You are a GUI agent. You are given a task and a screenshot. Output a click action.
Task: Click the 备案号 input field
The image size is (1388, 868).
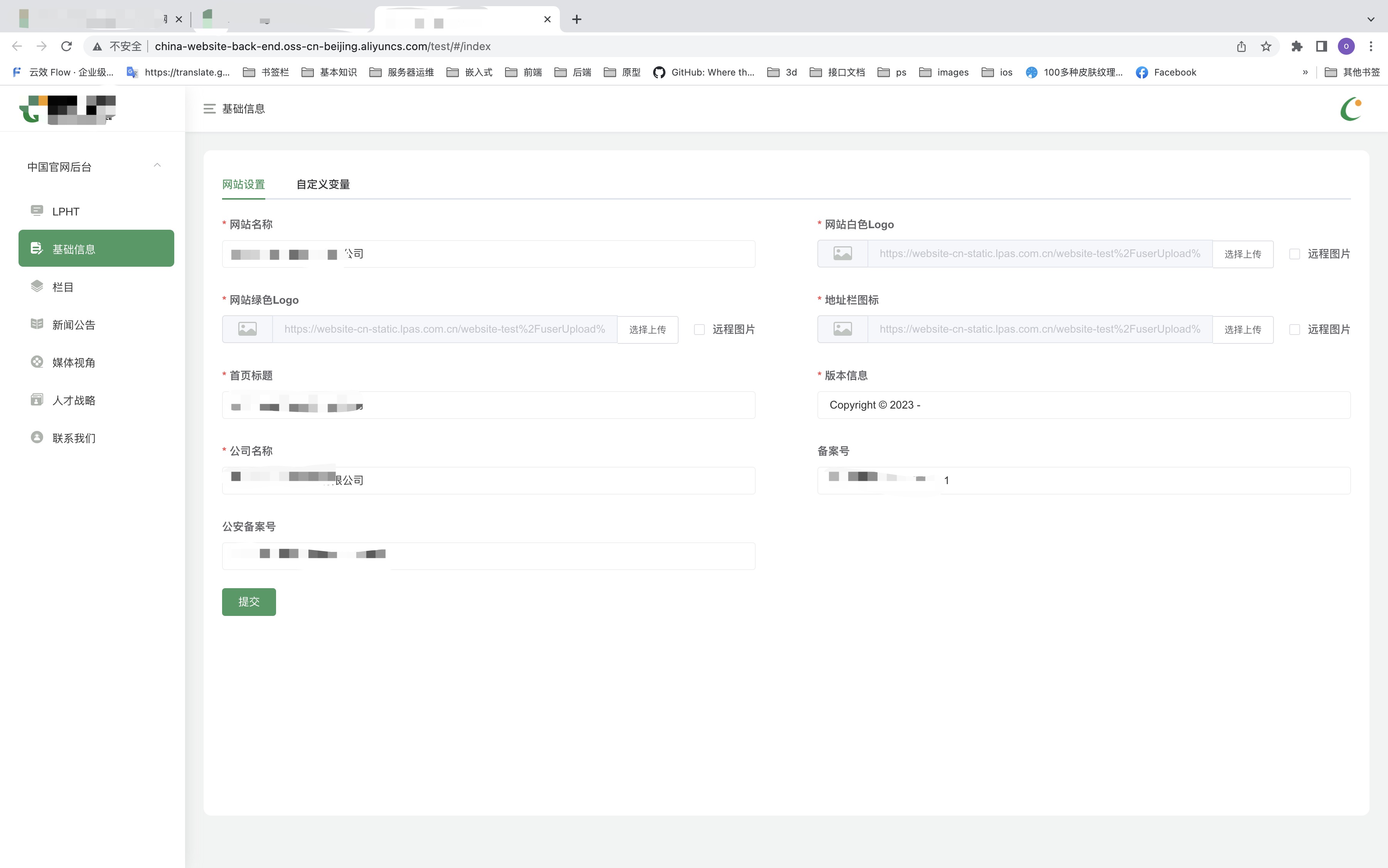click(1084, 481)
